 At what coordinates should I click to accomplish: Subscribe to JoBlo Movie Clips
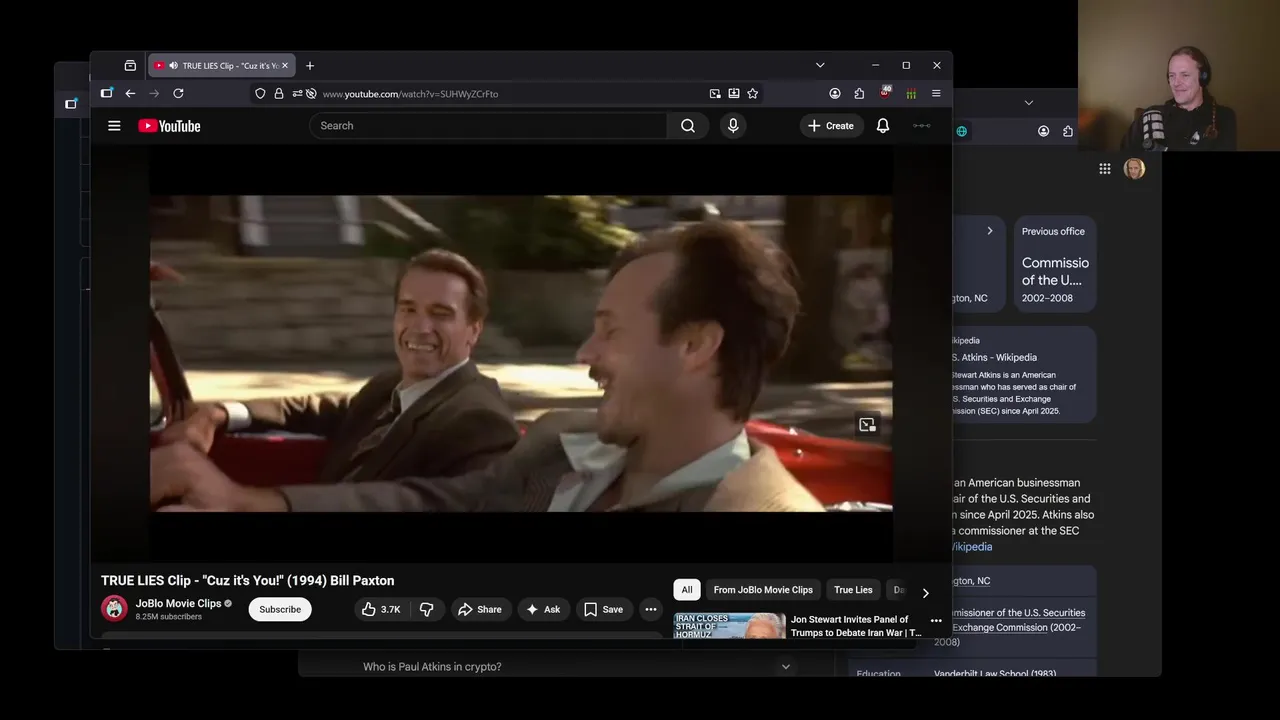point(280,609)
